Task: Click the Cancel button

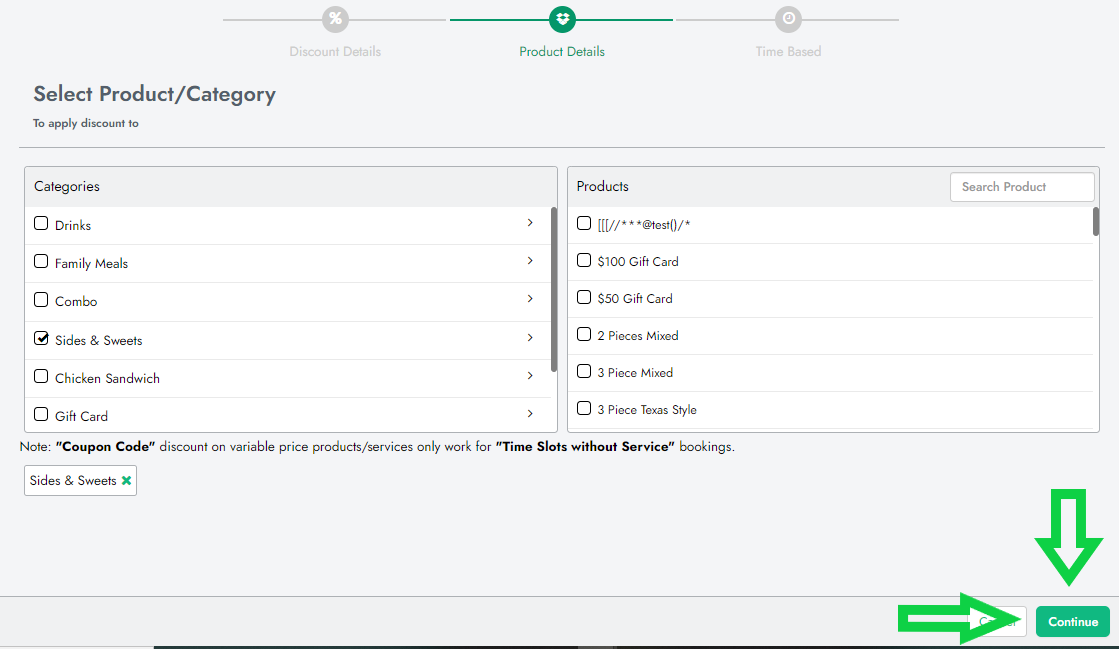Action: [1000, 622]
